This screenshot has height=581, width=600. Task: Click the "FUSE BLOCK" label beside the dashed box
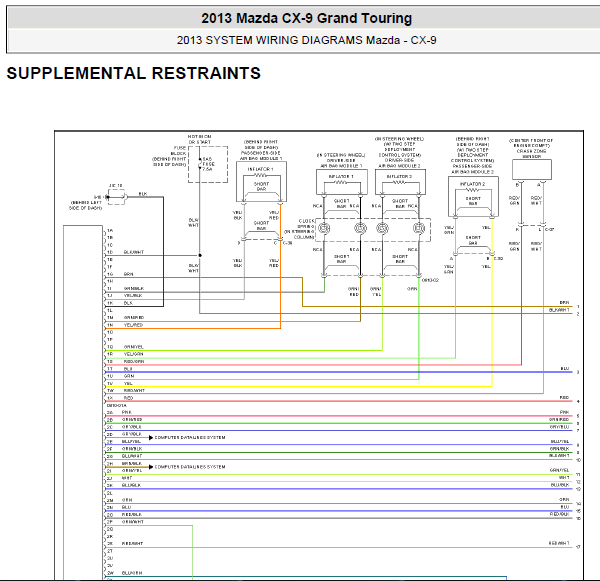tap(179, 150)
